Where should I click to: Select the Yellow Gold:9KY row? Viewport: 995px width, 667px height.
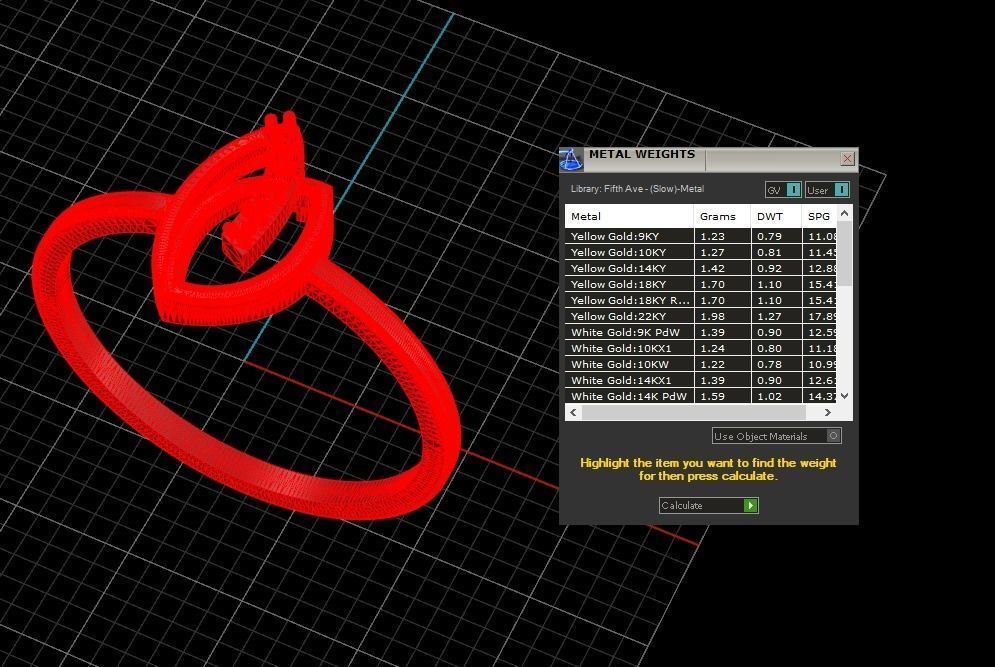pos(701,236)
